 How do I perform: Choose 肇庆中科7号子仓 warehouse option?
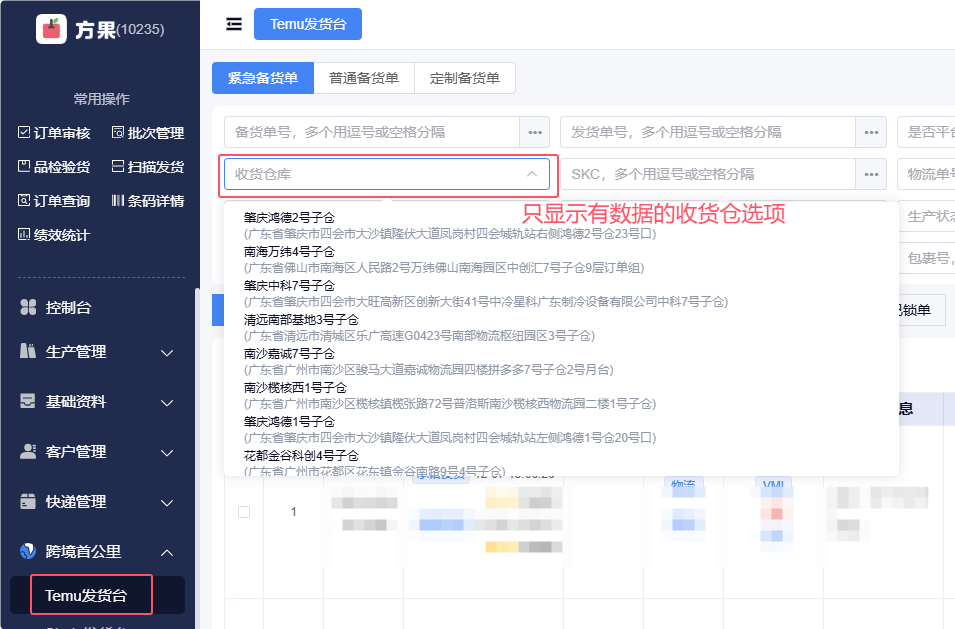(x=485, y=293)
